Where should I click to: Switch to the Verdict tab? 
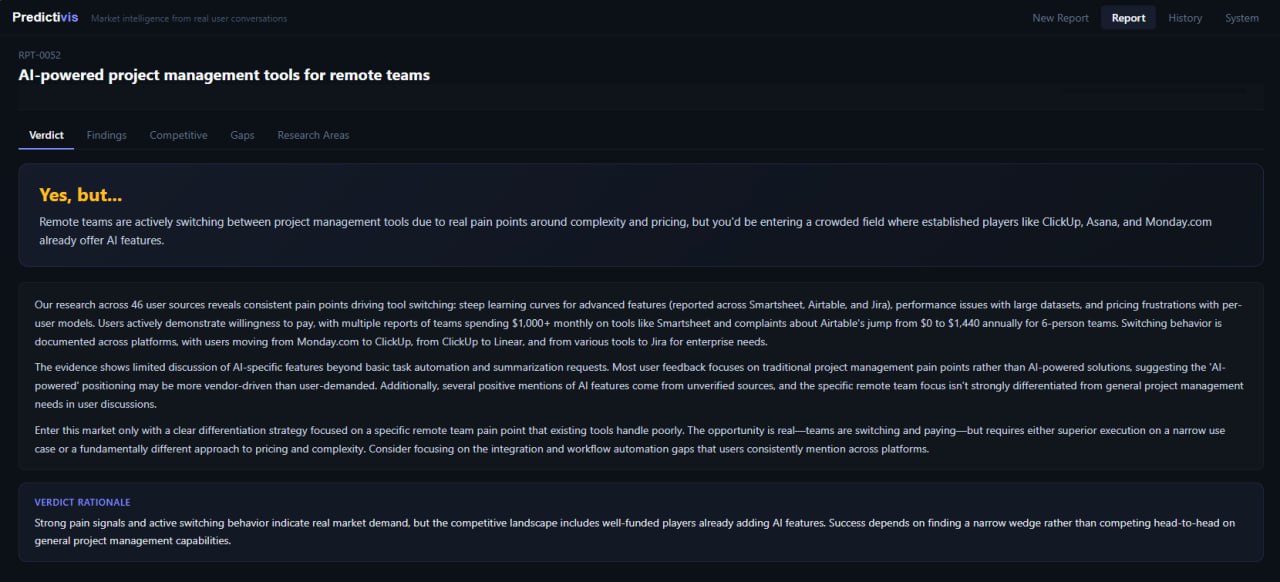46,135
